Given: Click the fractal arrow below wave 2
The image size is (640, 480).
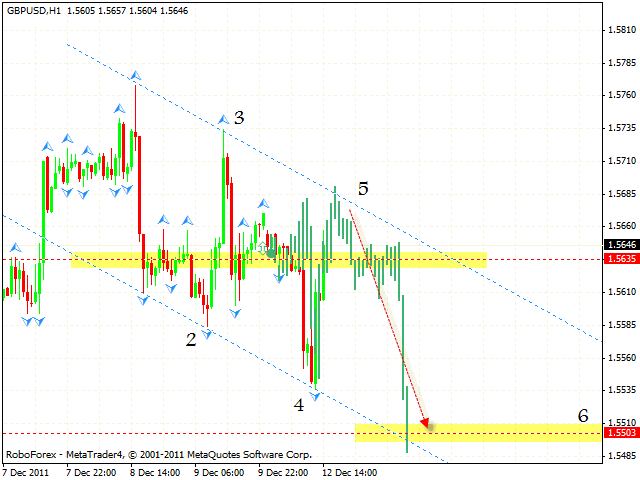Looking at the screenshot, I should [207, 332].
